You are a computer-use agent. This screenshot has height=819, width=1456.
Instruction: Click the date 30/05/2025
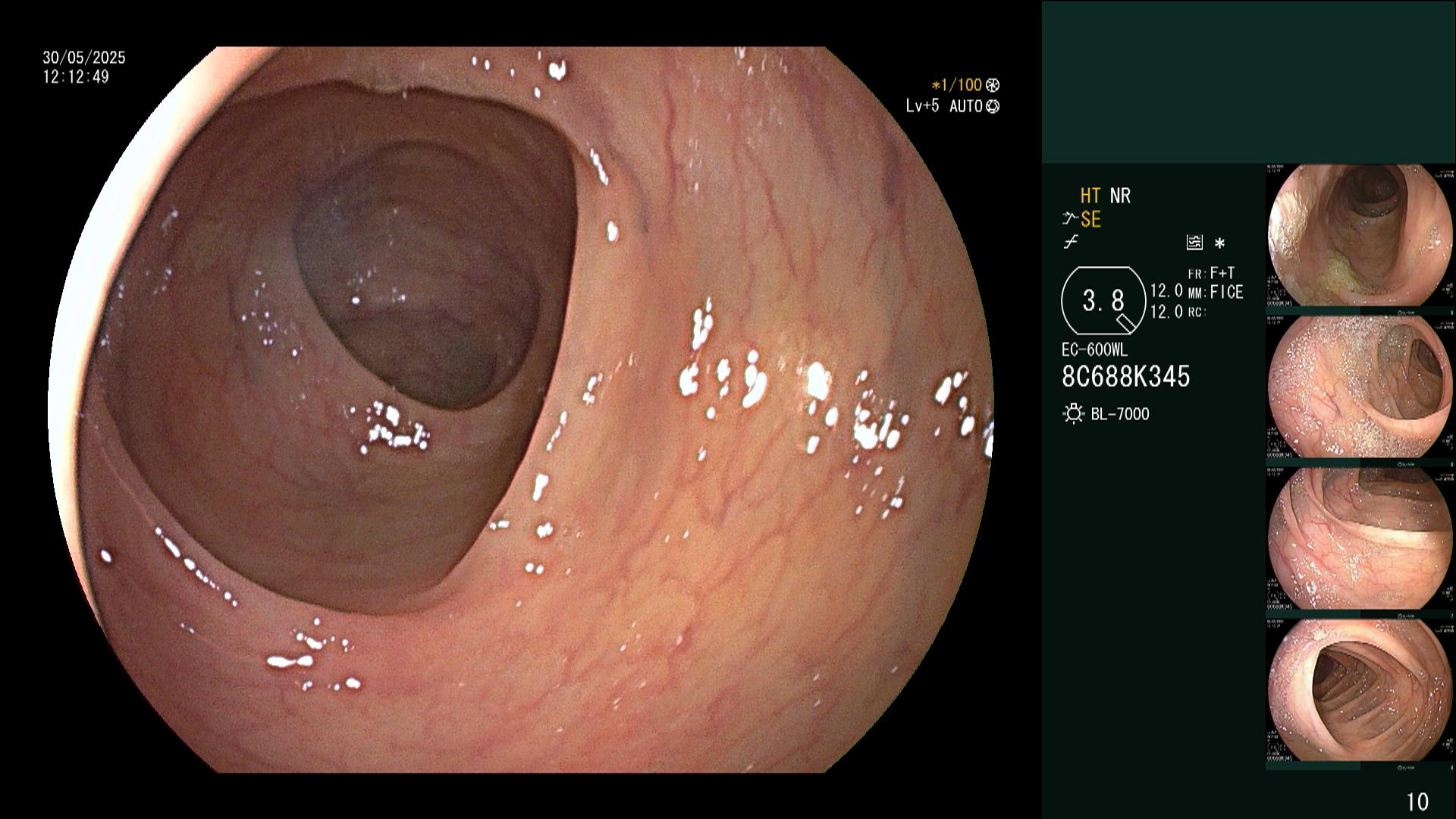click(x=84, y=58)
